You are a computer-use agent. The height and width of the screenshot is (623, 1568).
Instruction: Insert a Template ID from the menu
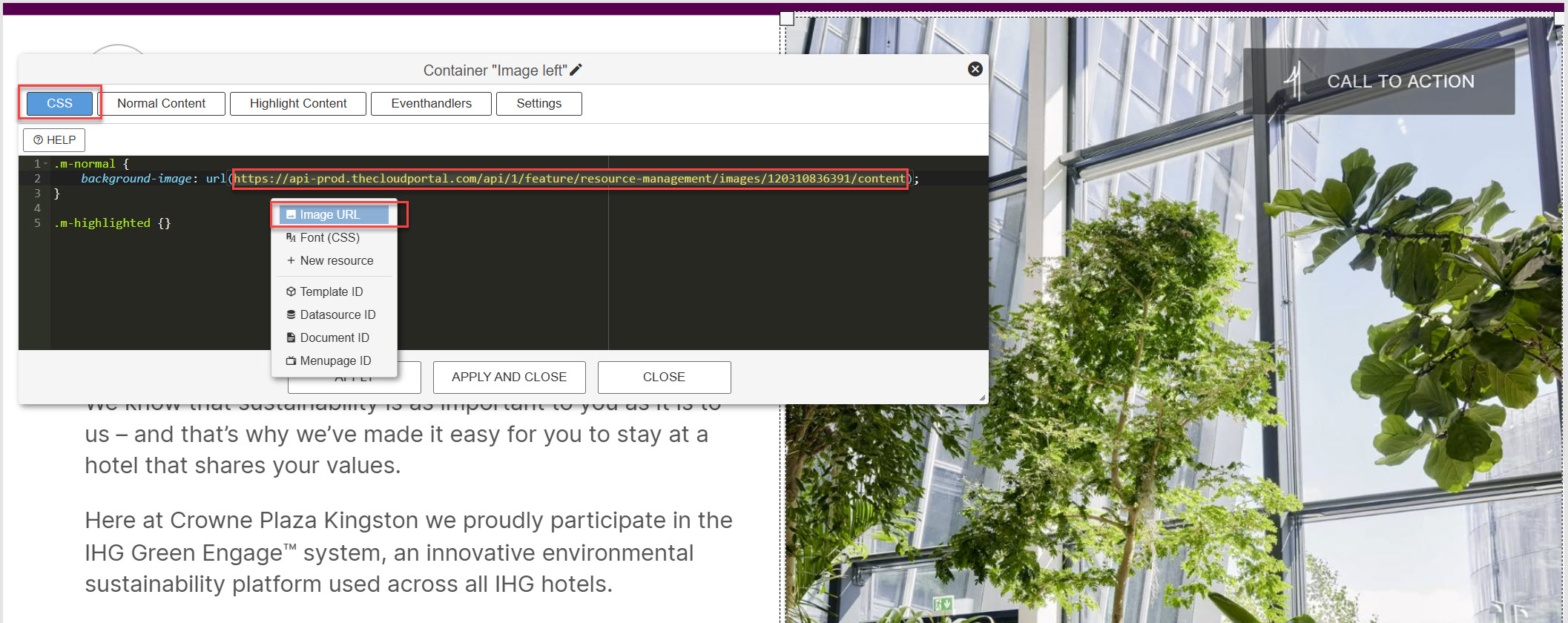(331, 292)
